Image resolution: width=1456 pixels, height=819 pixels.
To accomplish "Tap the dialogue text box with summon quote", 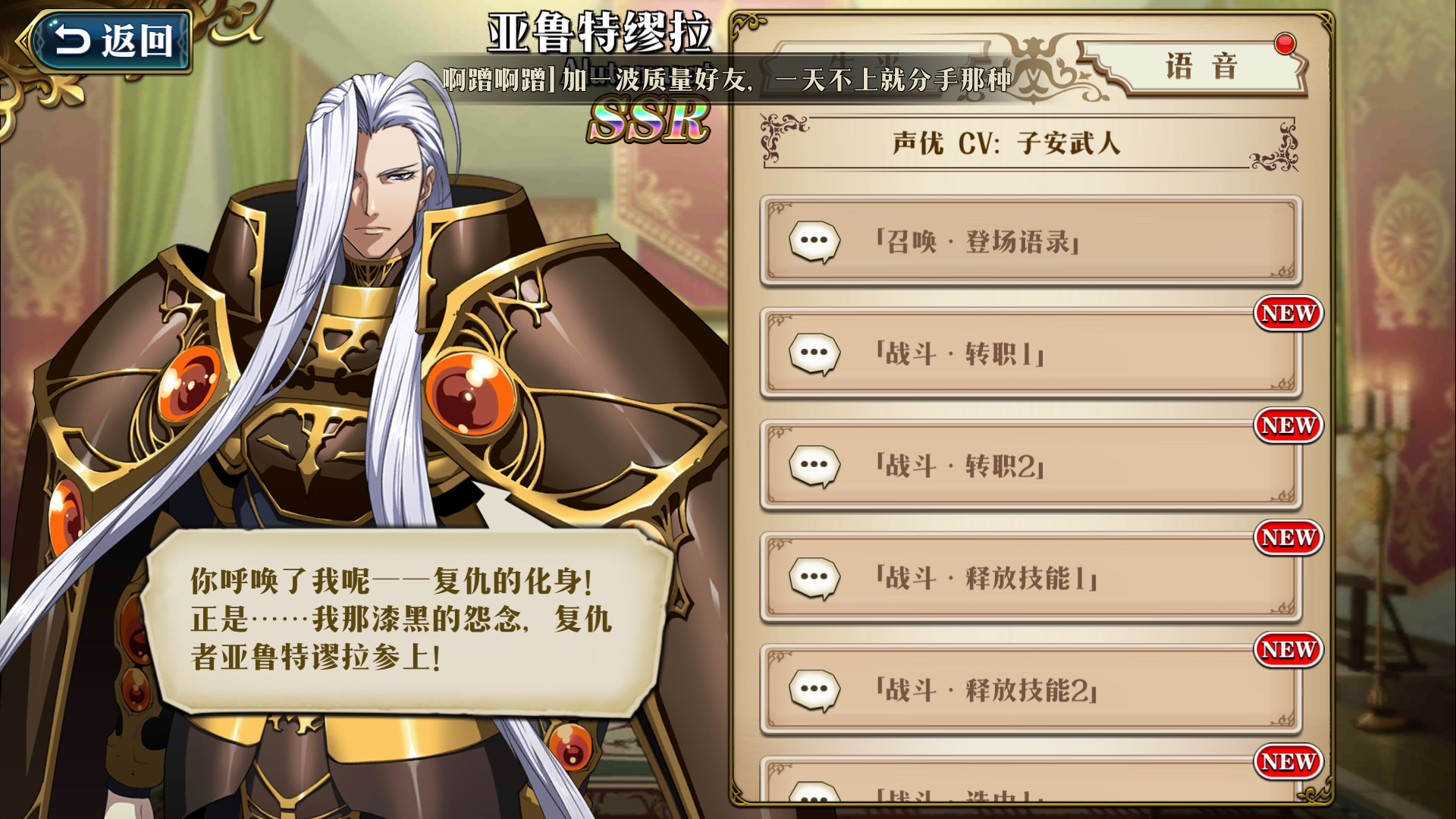I will 406,622.
